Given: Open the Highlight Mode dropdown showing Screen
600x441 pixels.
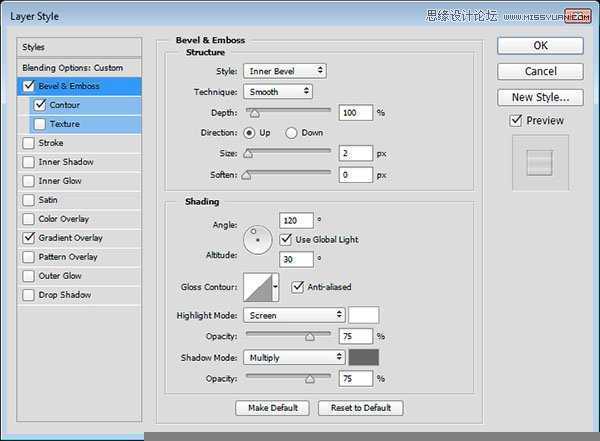Looking at the screenshot, I should coord(294,315).
